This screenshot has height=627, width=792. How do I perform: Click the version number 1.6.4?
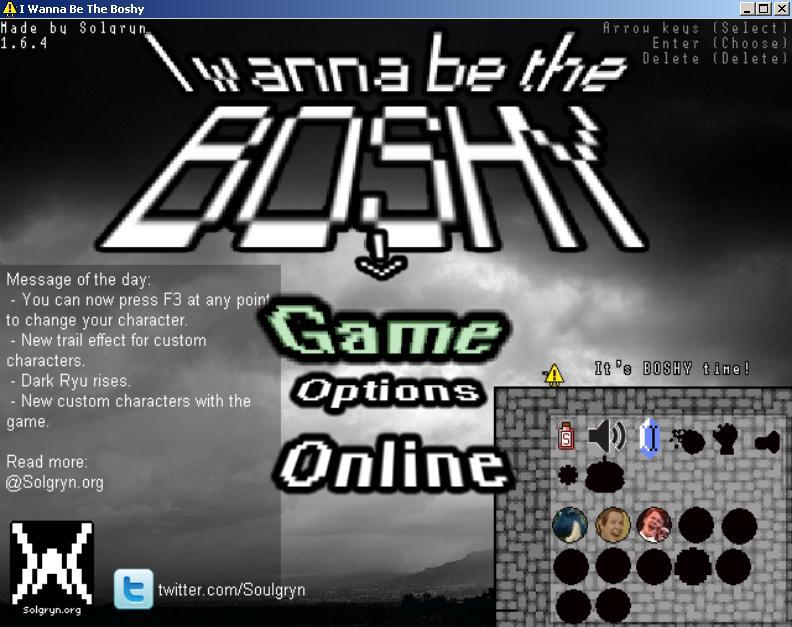tap(24, 43)
